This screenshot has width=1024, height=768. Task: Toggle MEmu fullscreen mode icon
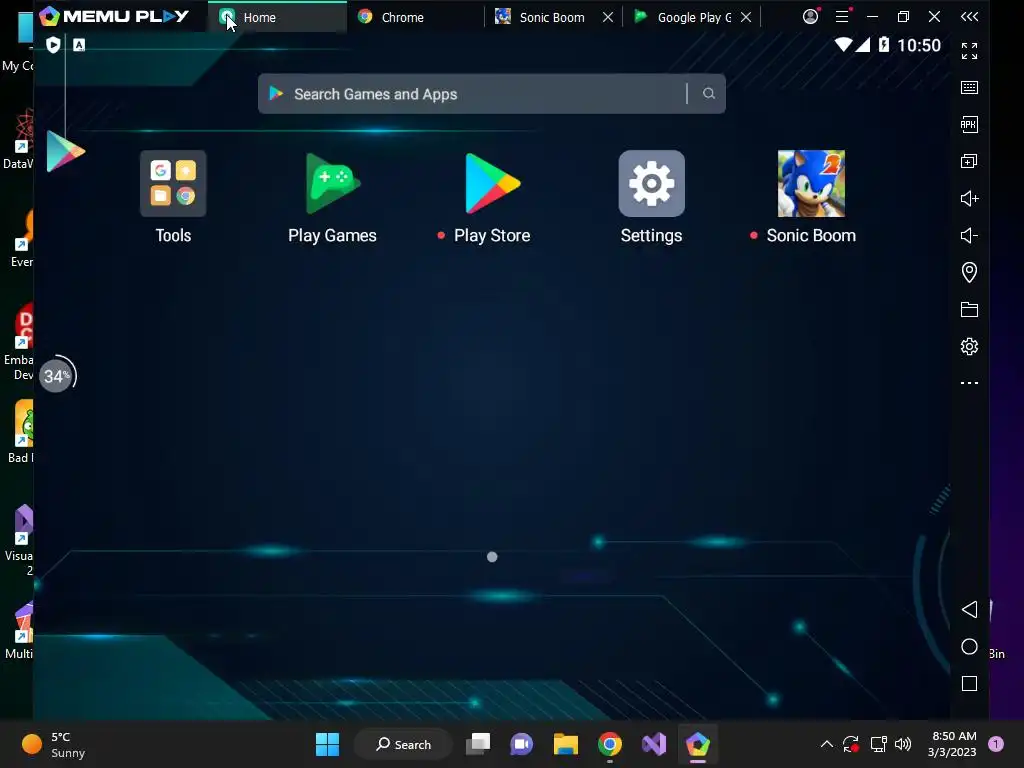pyautogui.click(x=969, y=50)
